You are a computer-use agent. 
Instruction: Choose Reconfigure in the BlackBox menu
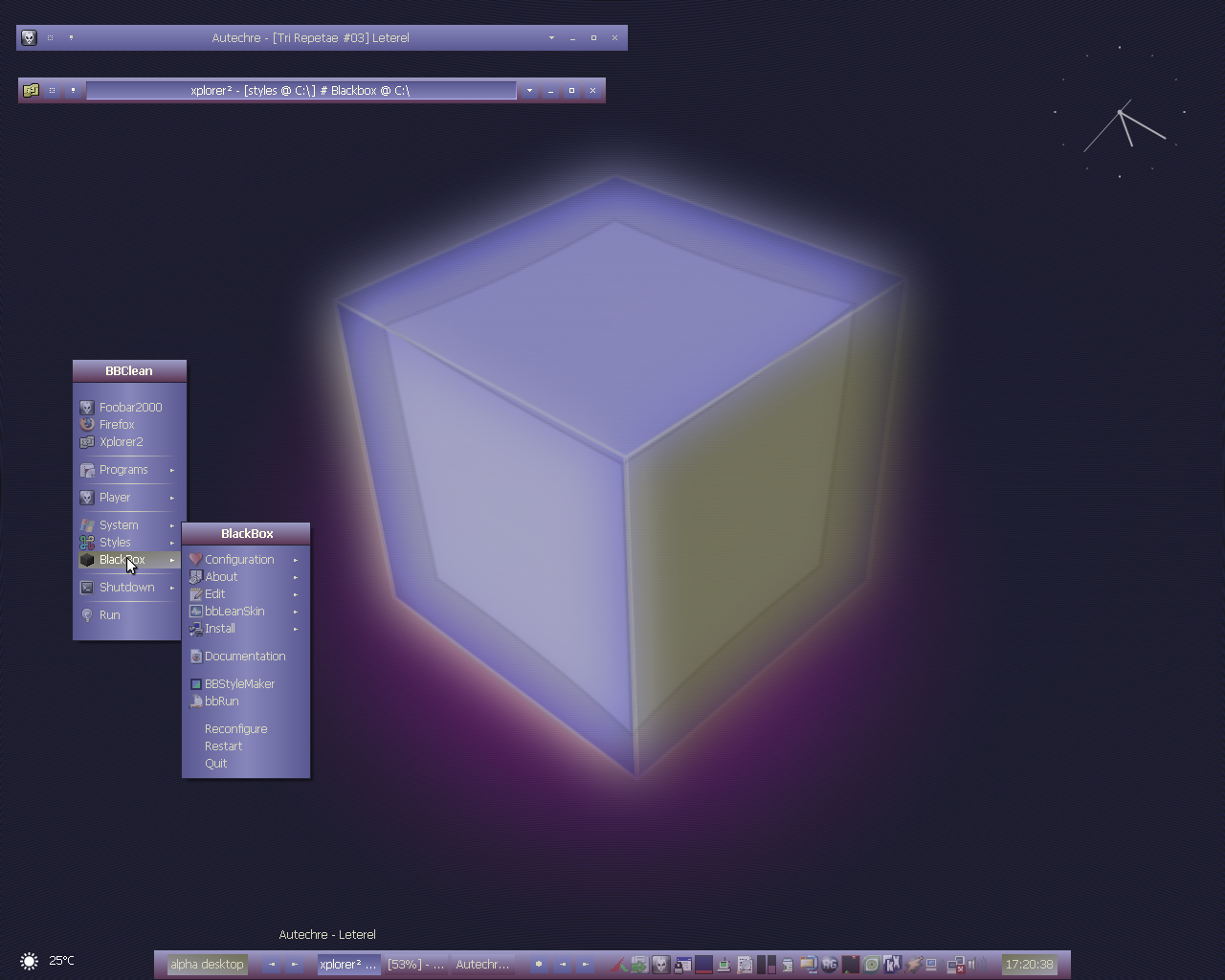pos(235,729)
